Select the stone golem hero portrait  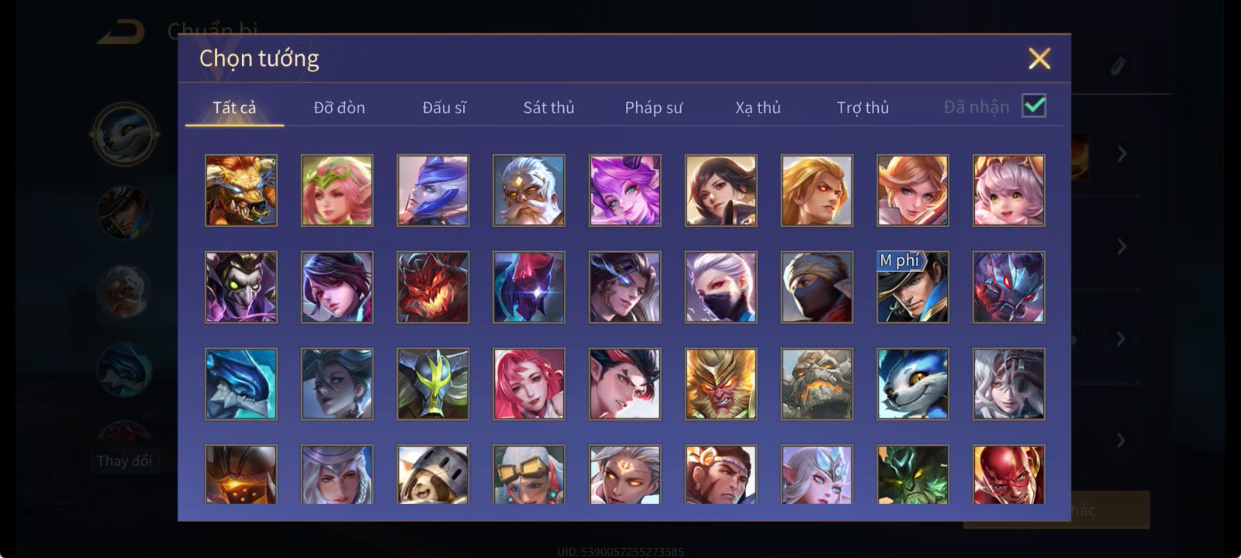pyautogui.click(x=817, y=384)
